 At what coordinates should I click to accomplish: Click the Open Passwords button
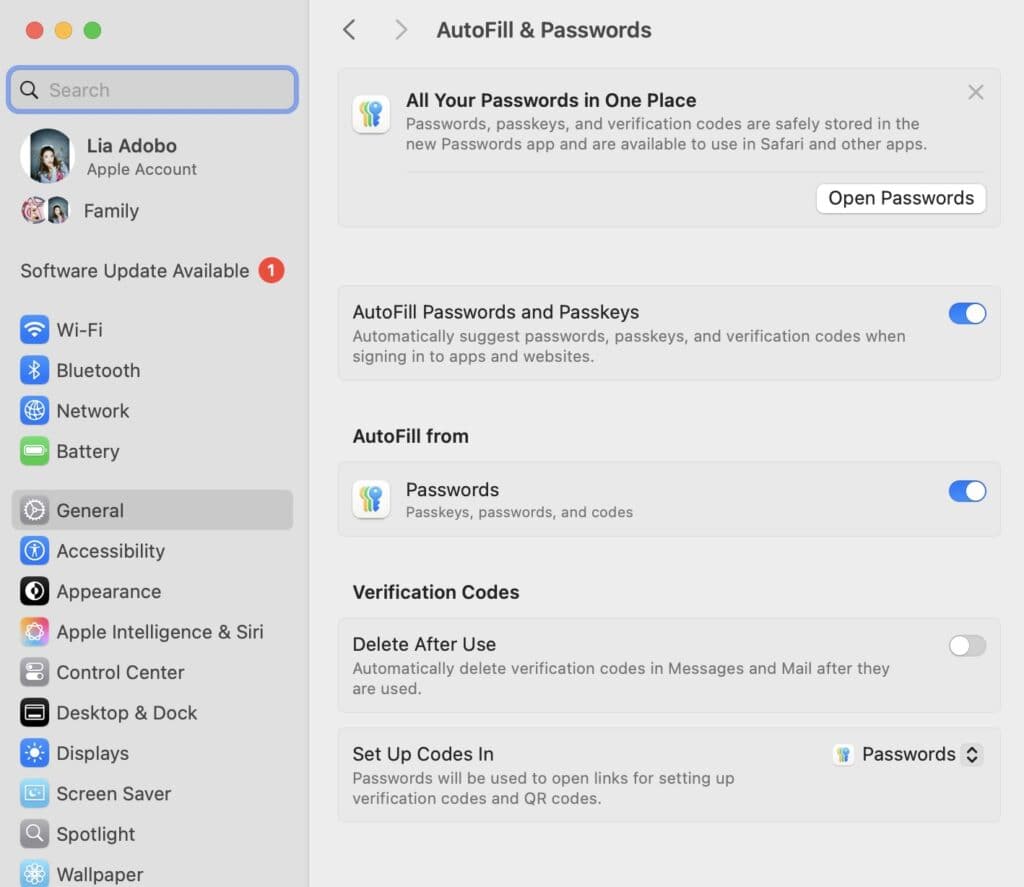click(900, 198)
